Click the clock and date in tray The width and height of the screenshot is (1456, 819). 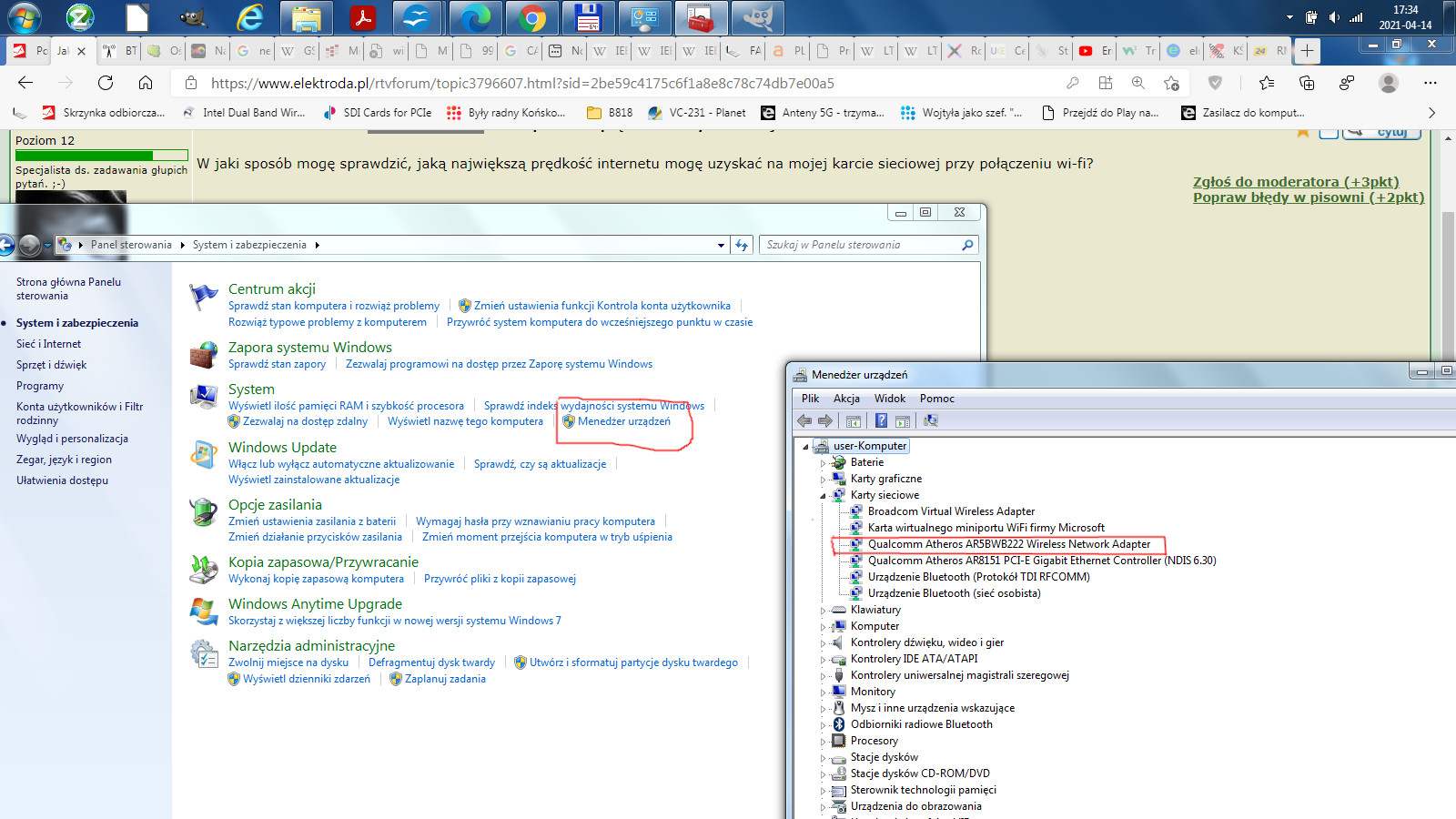(1405, 17)
